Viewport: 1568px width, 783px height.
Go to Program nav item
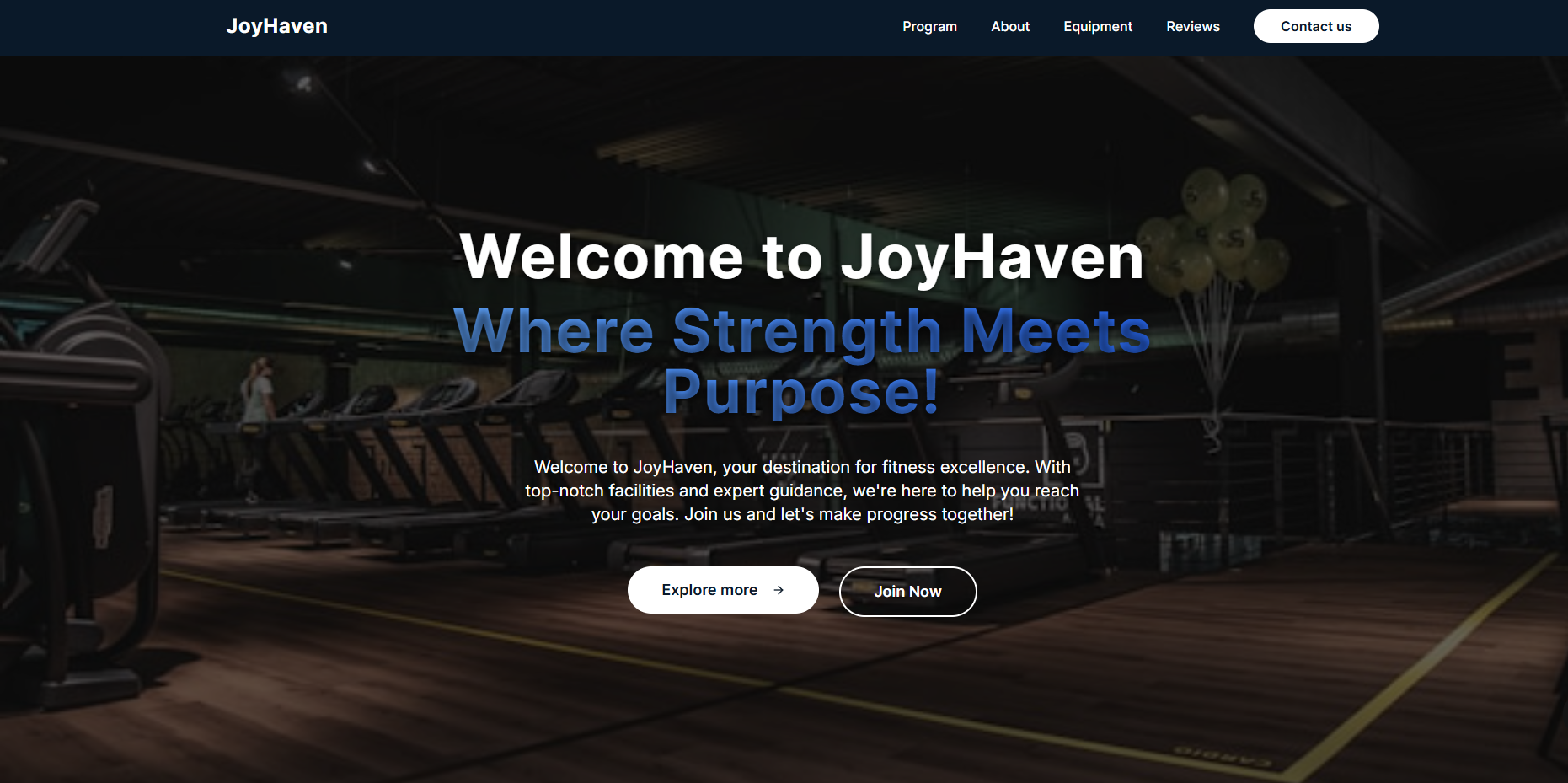pos(929,26)
